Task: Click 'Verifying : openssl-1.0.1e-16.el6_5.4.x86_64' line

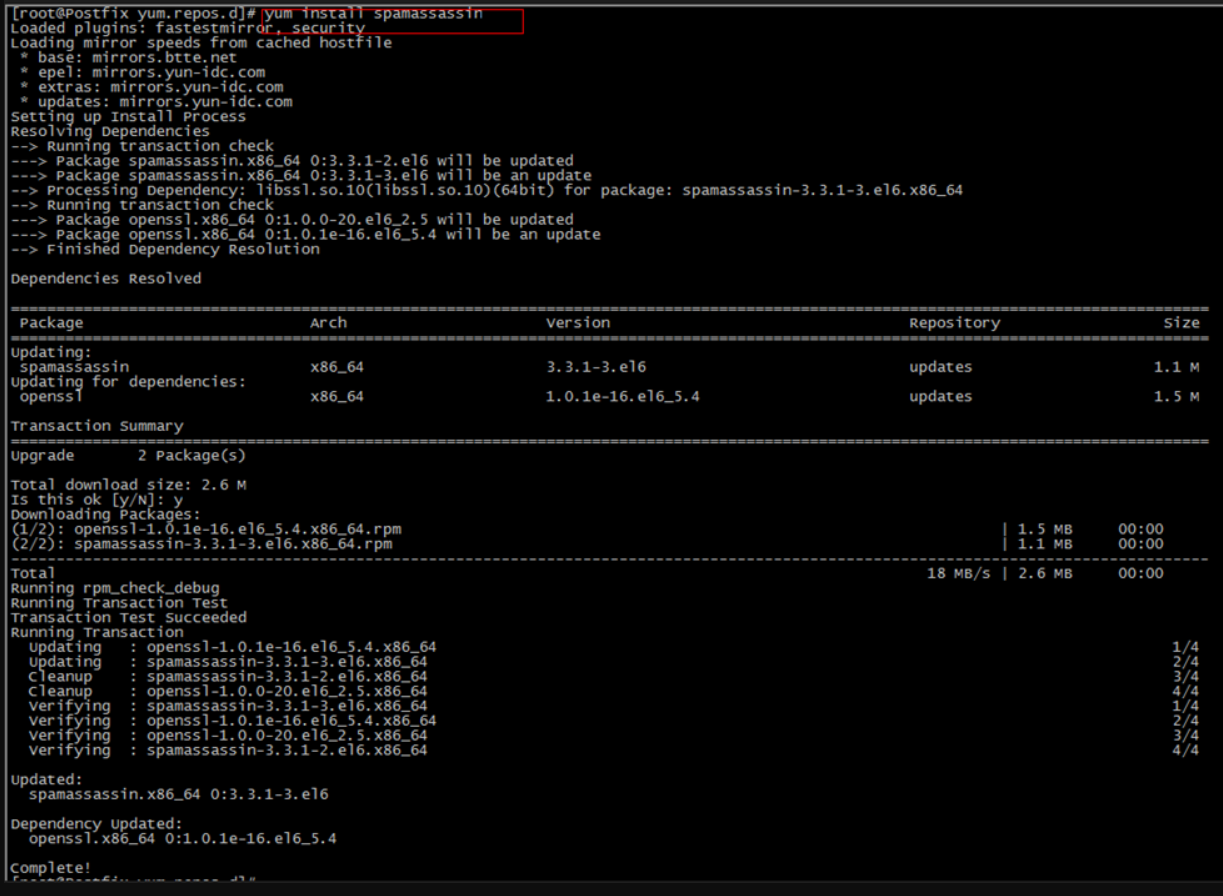Action: click(x=233, y=720)
